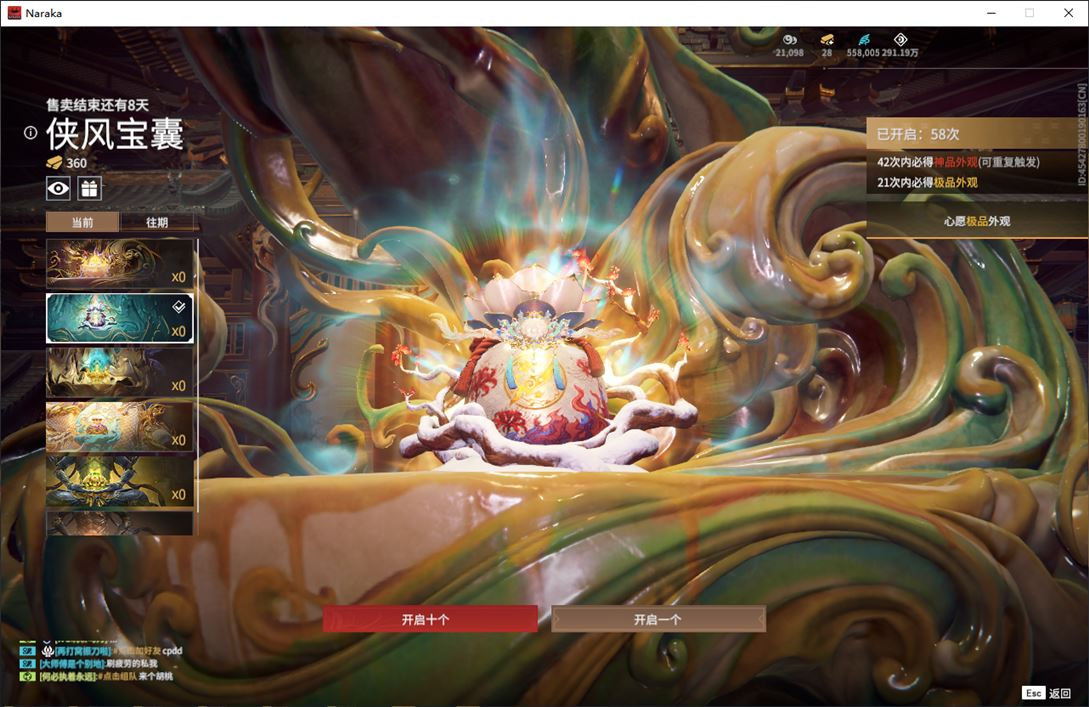Click the gold bar currency icon above 28
The image size is (1089, 707).
tap(826, 40)
